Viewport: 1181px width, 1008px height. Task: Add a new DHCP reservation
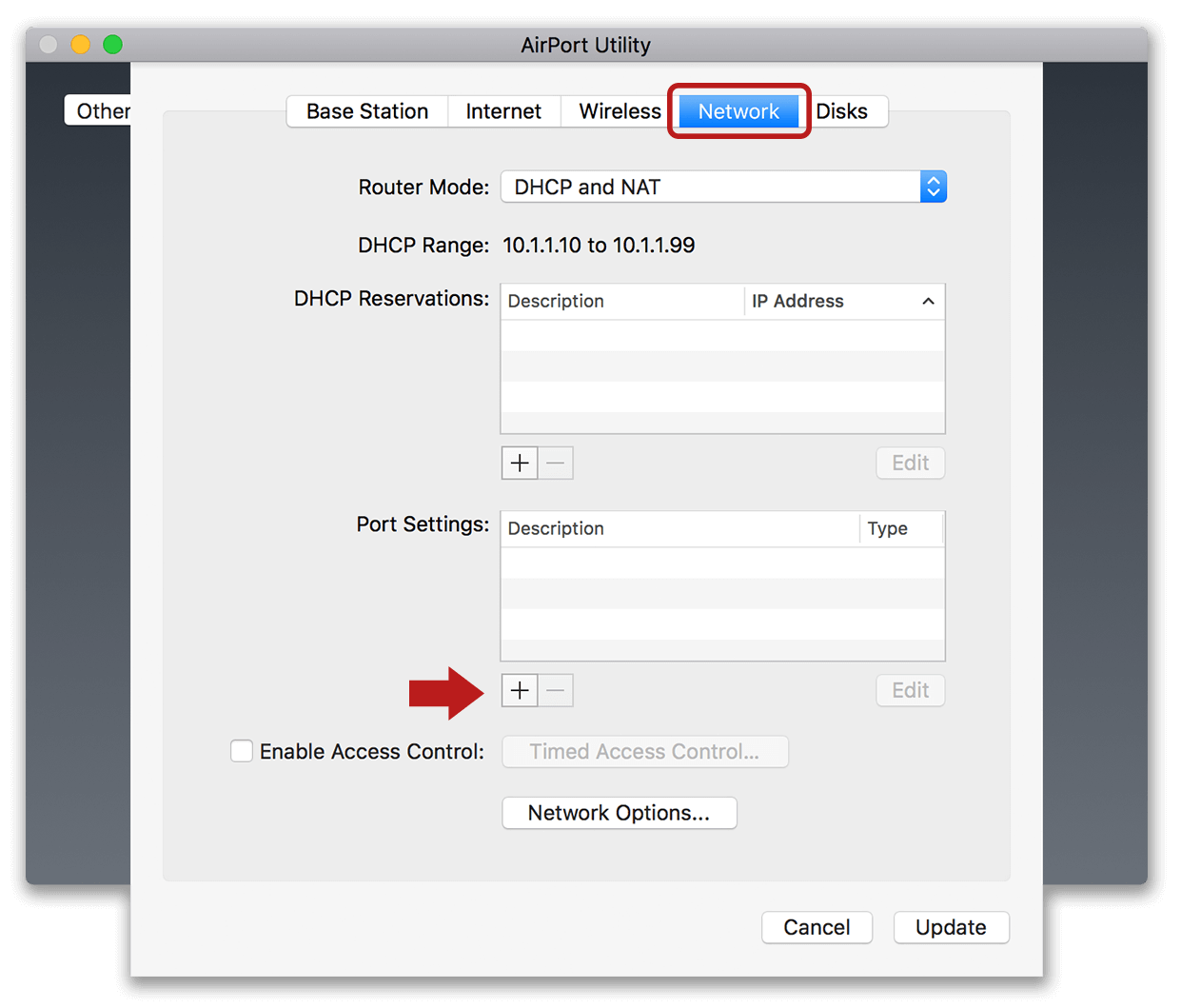[519, 463]
